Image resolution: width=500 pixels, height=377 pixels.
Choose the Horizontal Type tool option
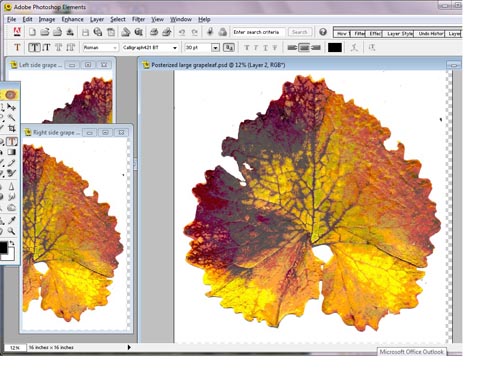pyautogui.click(x=34, y=47)
